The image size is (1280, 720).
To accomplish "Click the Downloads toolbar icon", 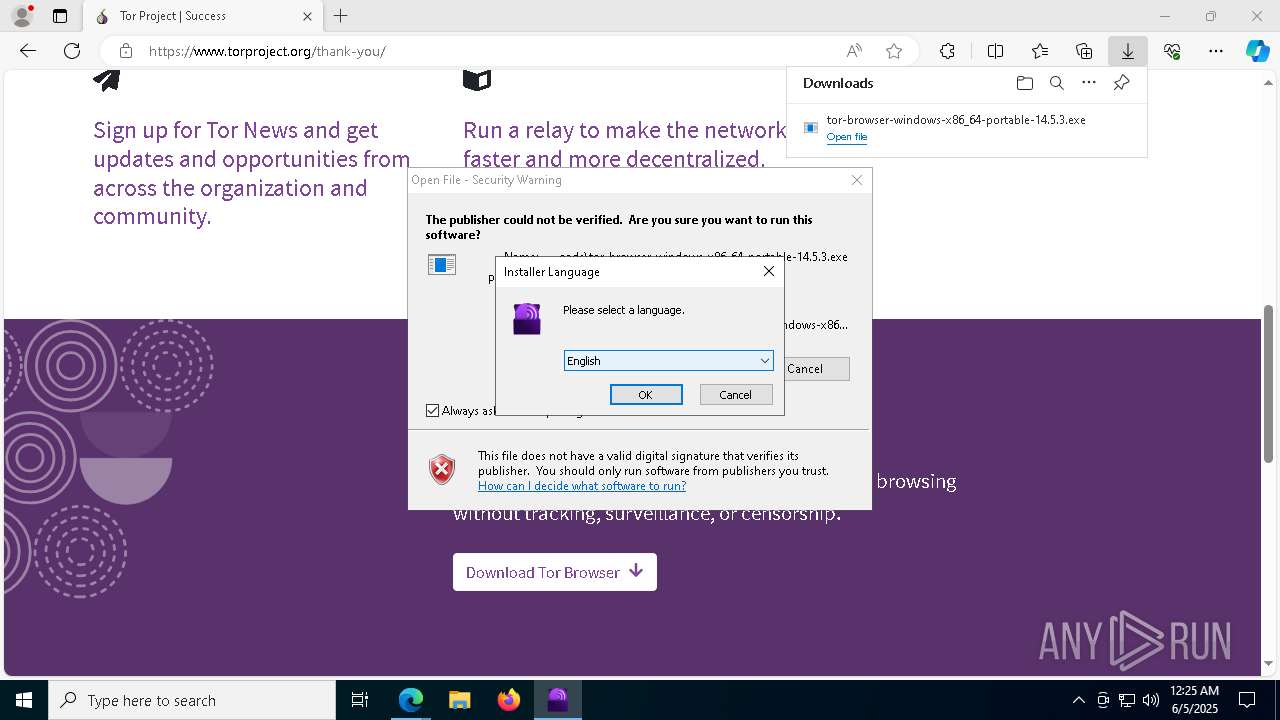I will (1128, 51).
